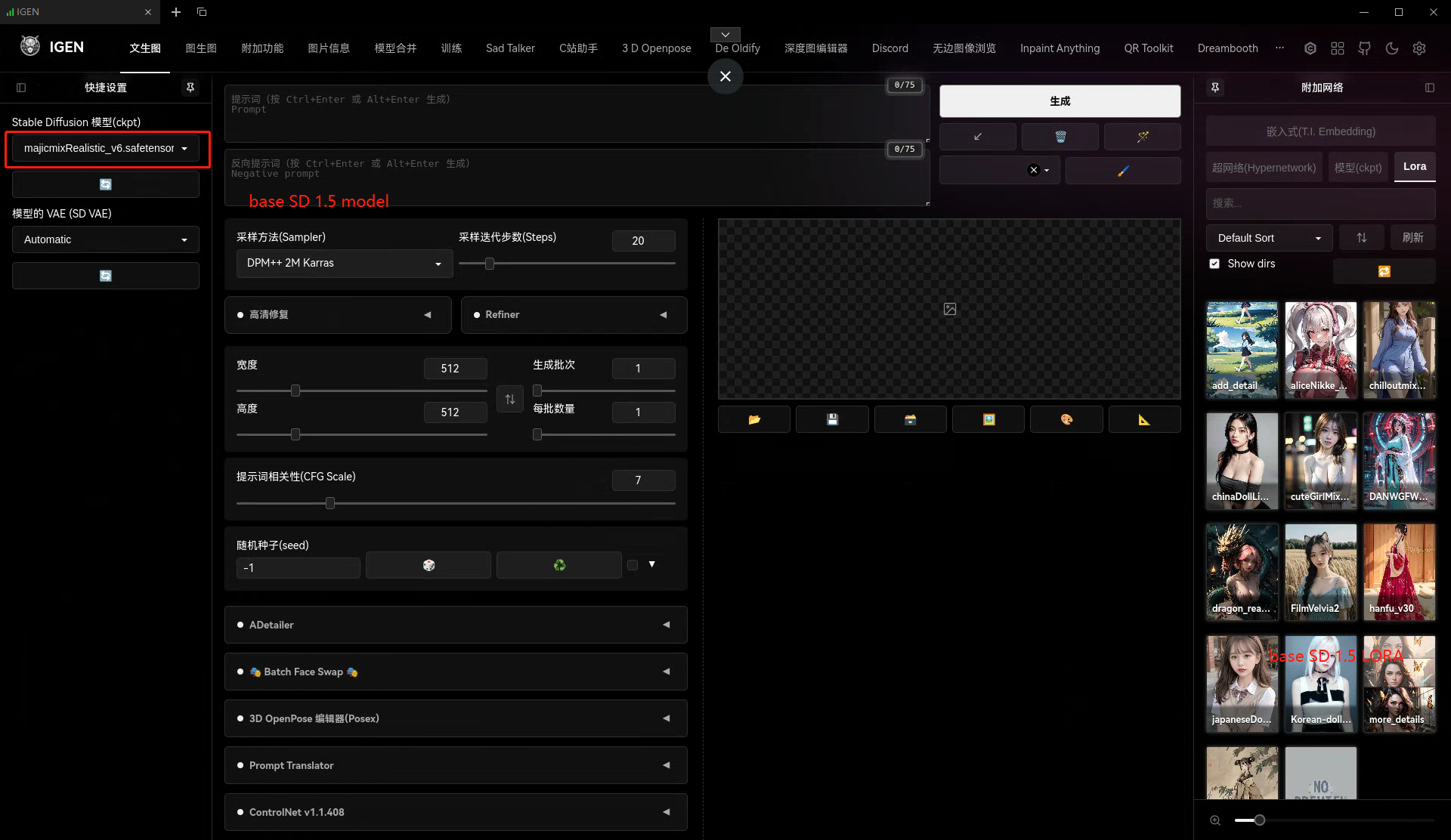
Task: Click the 刷新 refresh button
Action: pos(1412,238)
